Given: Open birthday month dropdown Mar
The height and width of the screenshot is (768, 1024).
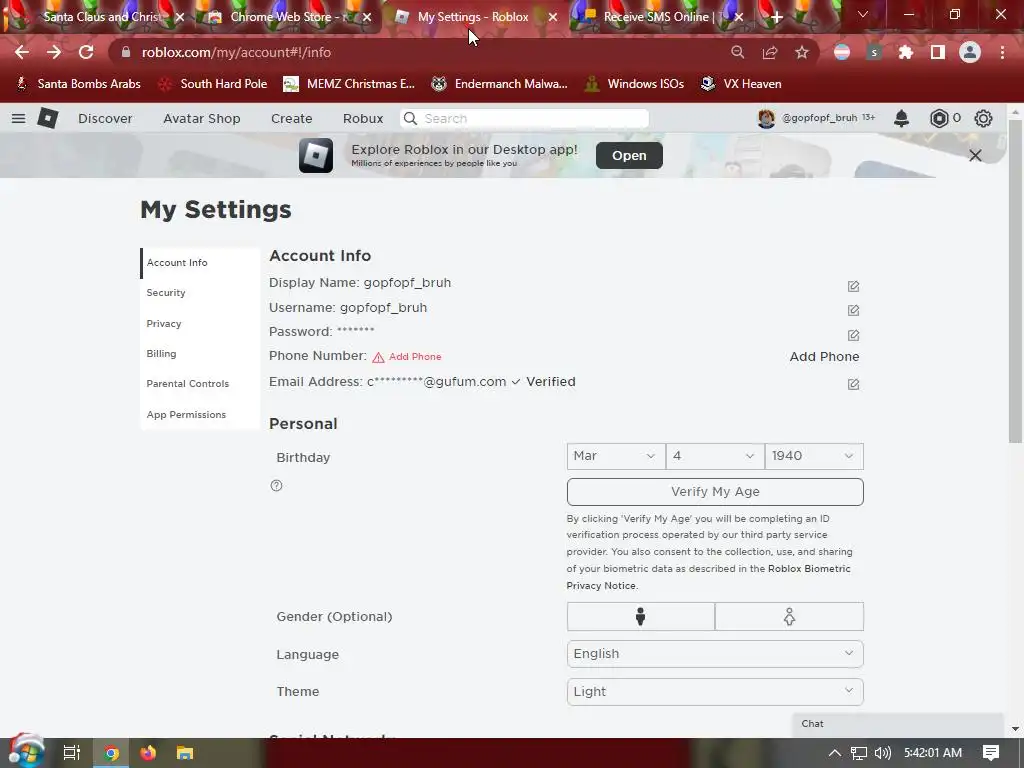Looking at the screenshot, I should [616, 456].
